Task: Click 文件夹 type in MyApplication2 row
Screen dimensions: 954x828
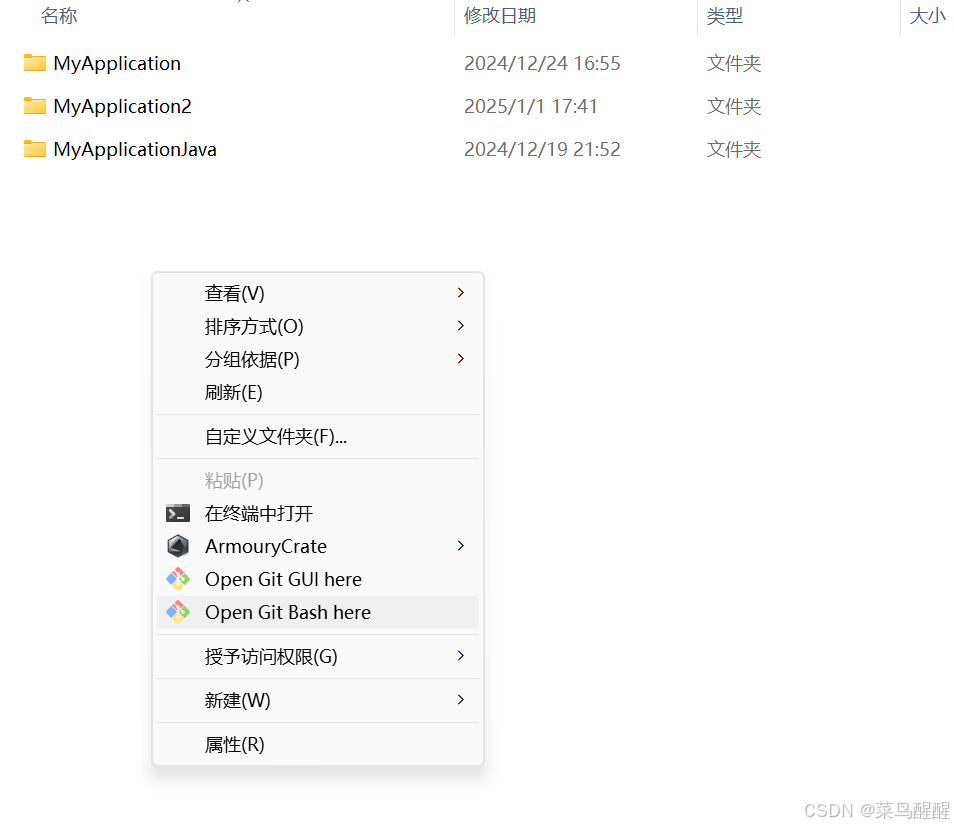Action: pyautogui.click(x=734, y=106)
